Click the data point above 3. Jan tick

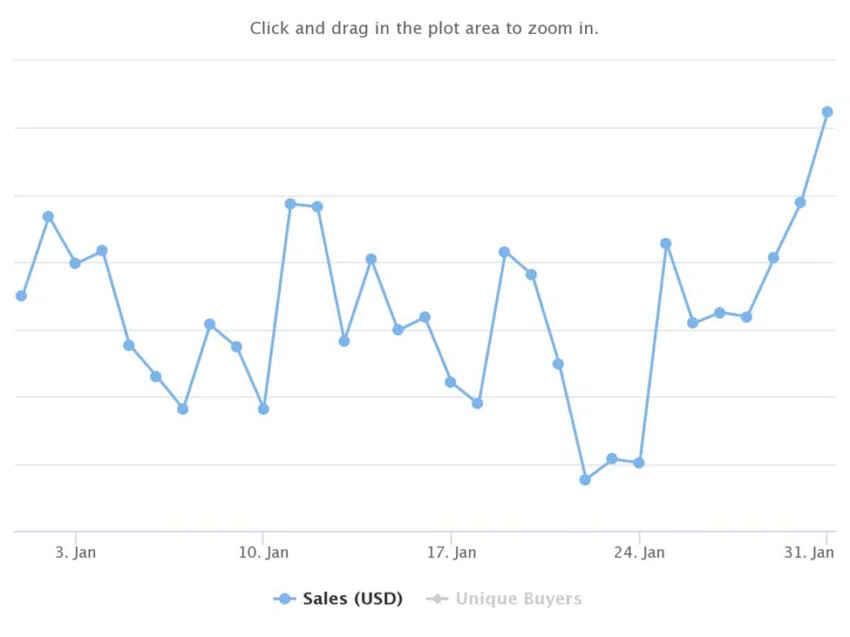tap(75, 263)
